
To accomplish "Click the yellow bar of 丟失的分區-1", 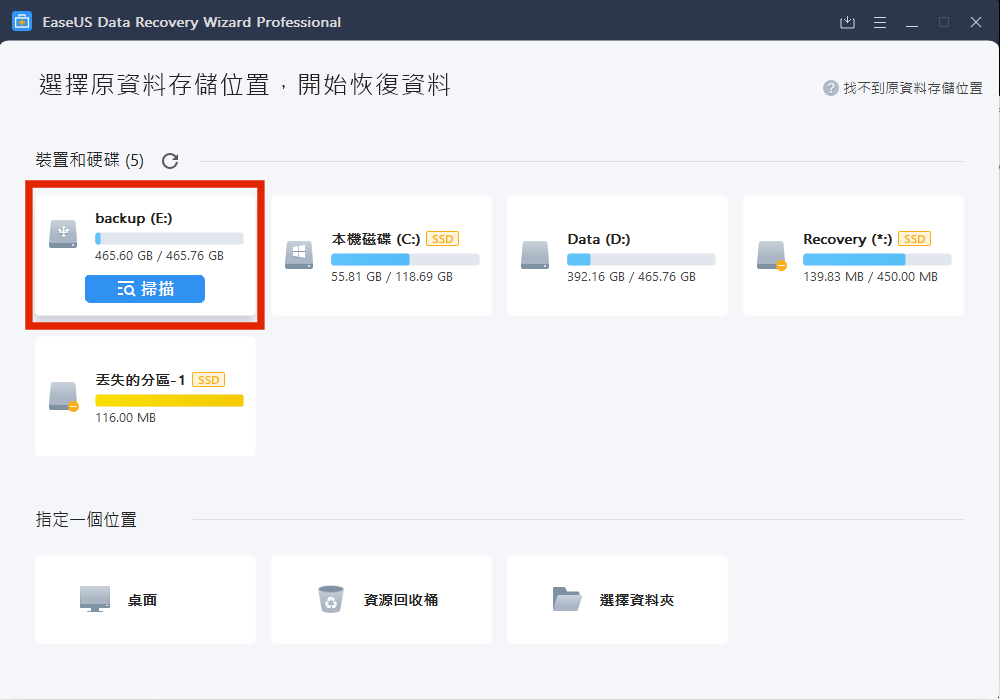I will pyautogui.click(x=169, y=400).
